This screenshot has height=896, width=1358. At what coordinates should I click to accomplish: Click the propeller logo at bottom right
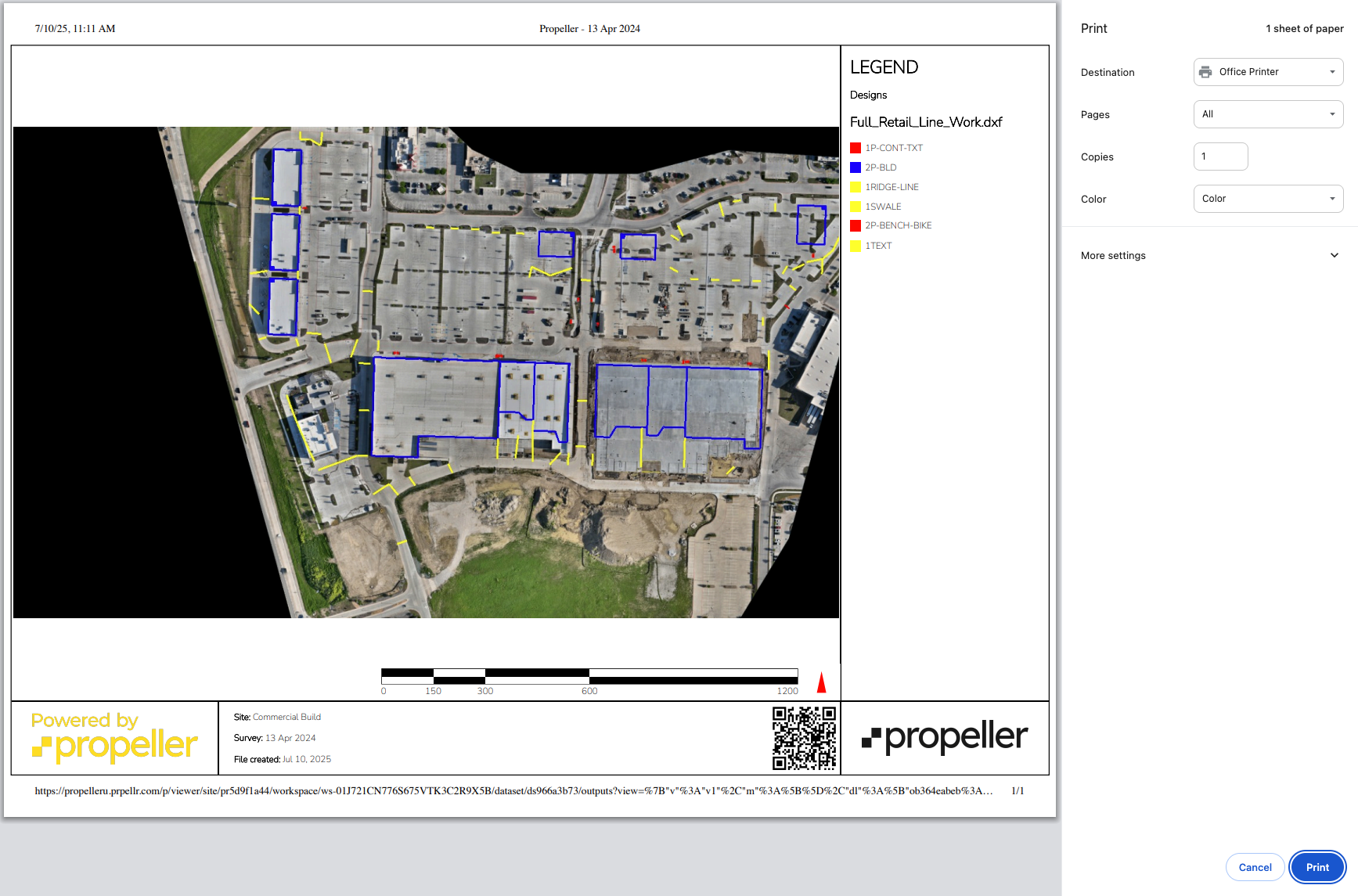tap(945, 736)
